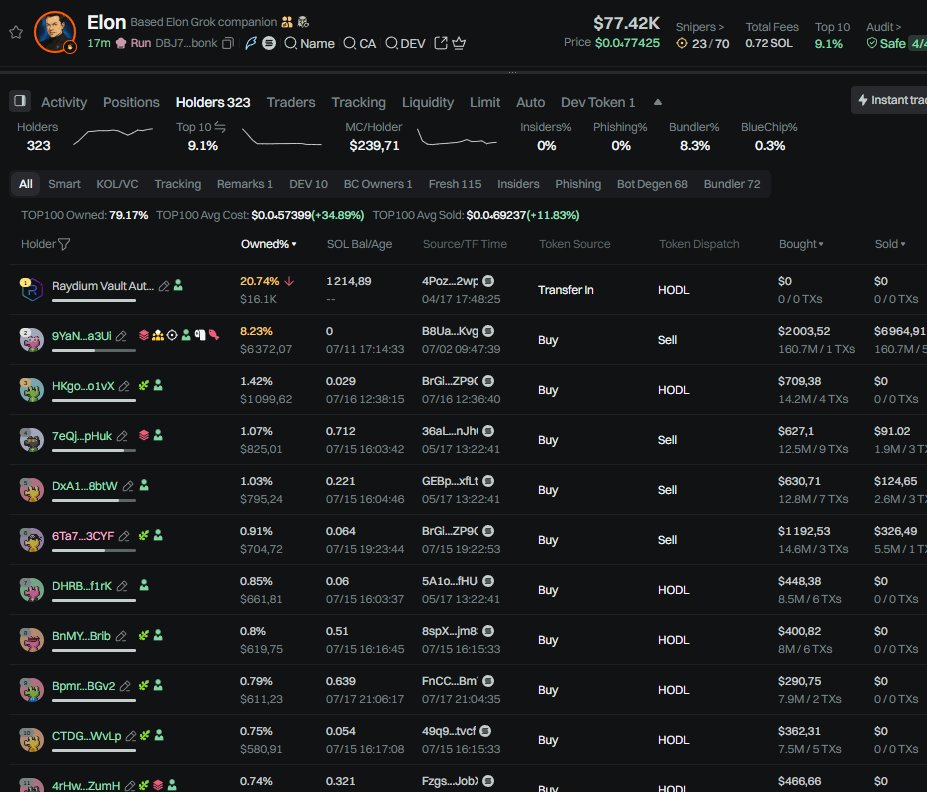Click the Elon token avatar image
The width and height of the screenshot is (927, 792).
click(55, 32)
